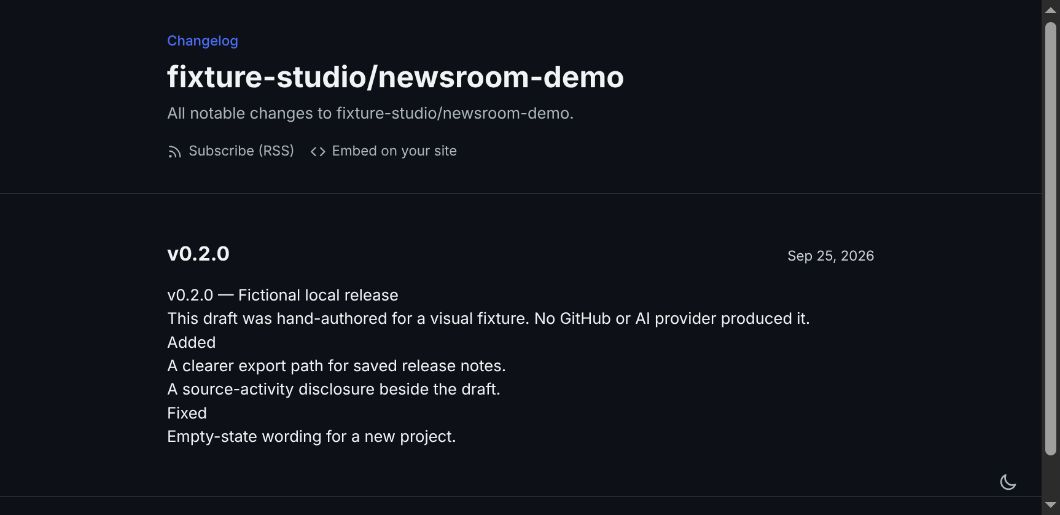Click the scrollbar up arrow
Image resolution: width=1060 pixels, height=515 pixels.
click(x=1051, y=9)
